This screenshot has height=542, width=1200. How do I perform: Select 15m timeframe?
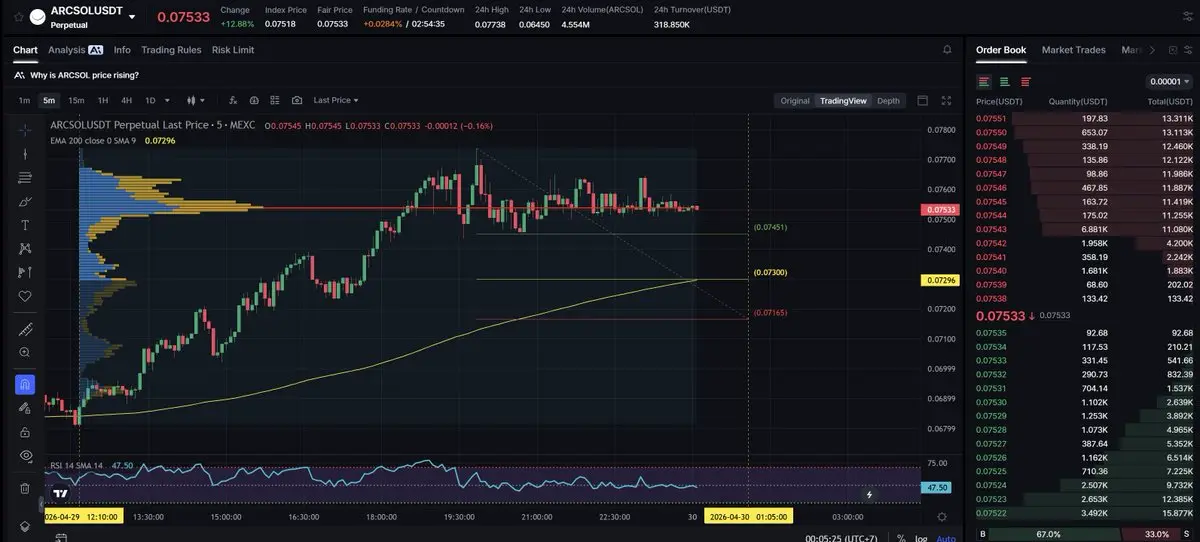point(76,100)
